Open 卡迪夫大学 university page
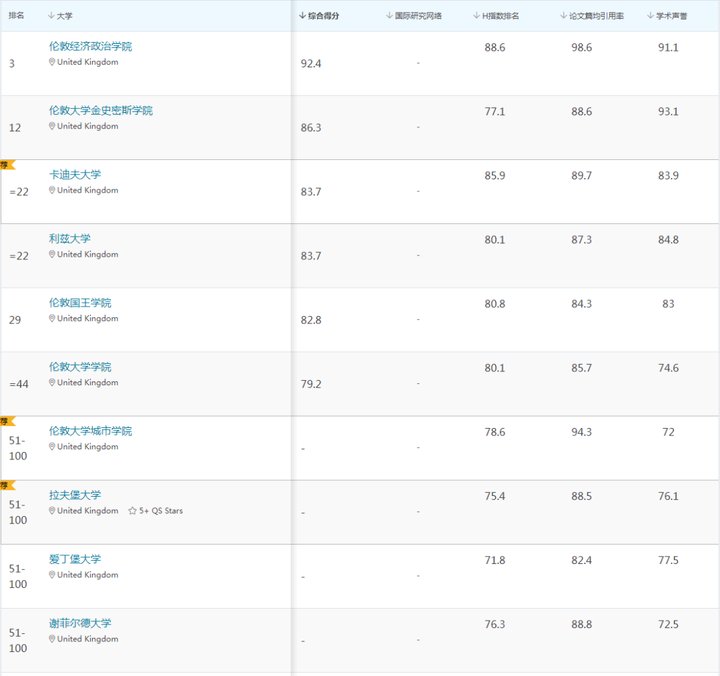The height and width of the screenshot is (676, 720). coord(75,175)
